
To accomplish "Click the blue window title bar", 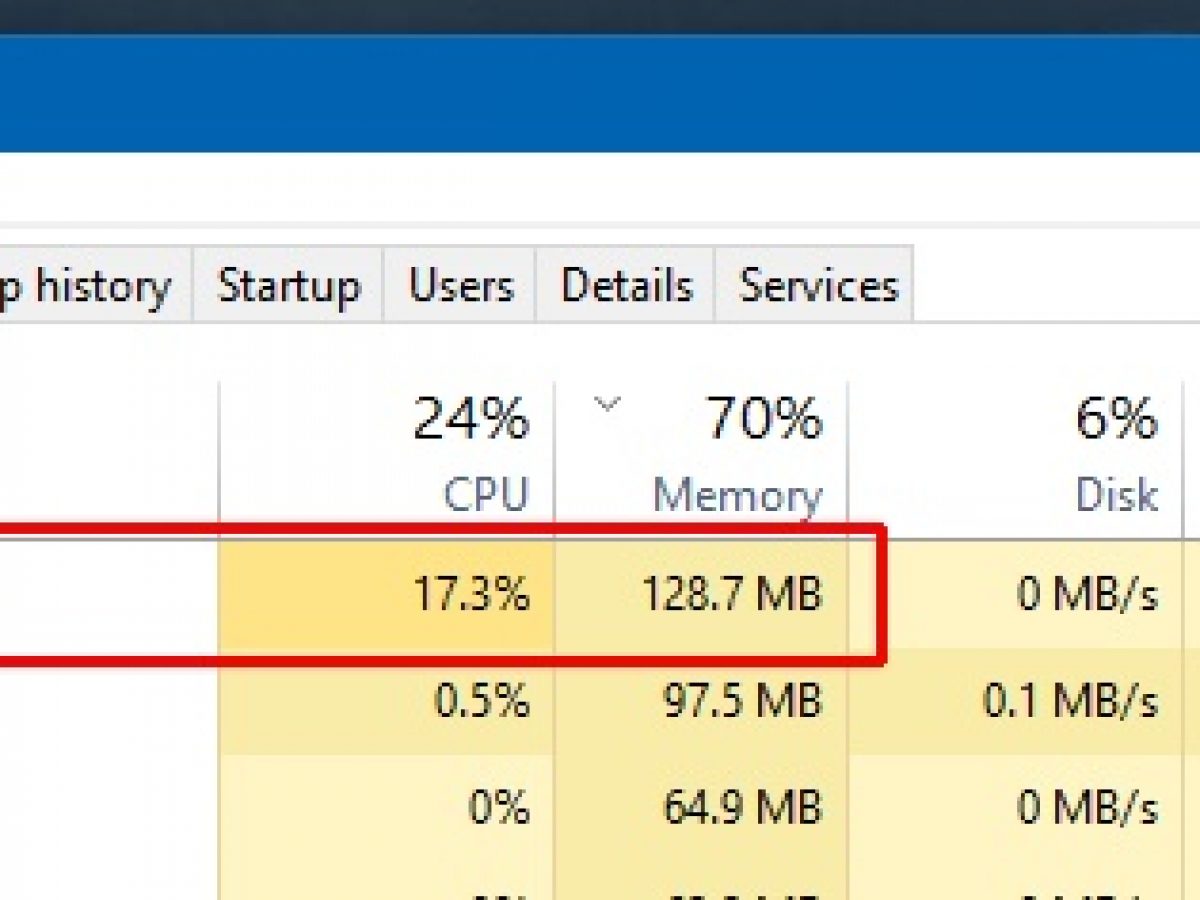I will pos(600,95).
